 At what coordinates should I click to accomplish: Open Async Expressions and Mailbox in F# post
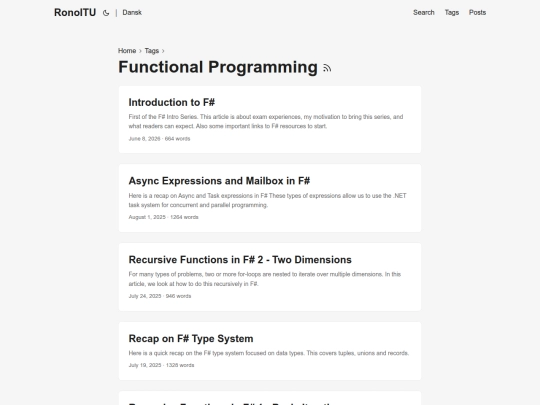point(270,198)
